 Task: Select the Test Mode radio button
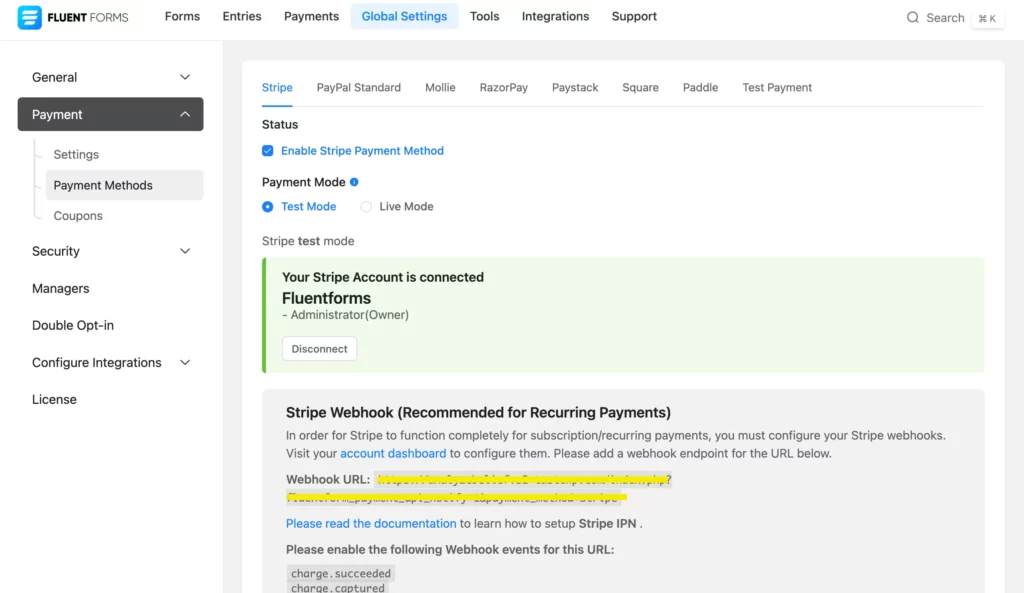click(x=268, y=206)
